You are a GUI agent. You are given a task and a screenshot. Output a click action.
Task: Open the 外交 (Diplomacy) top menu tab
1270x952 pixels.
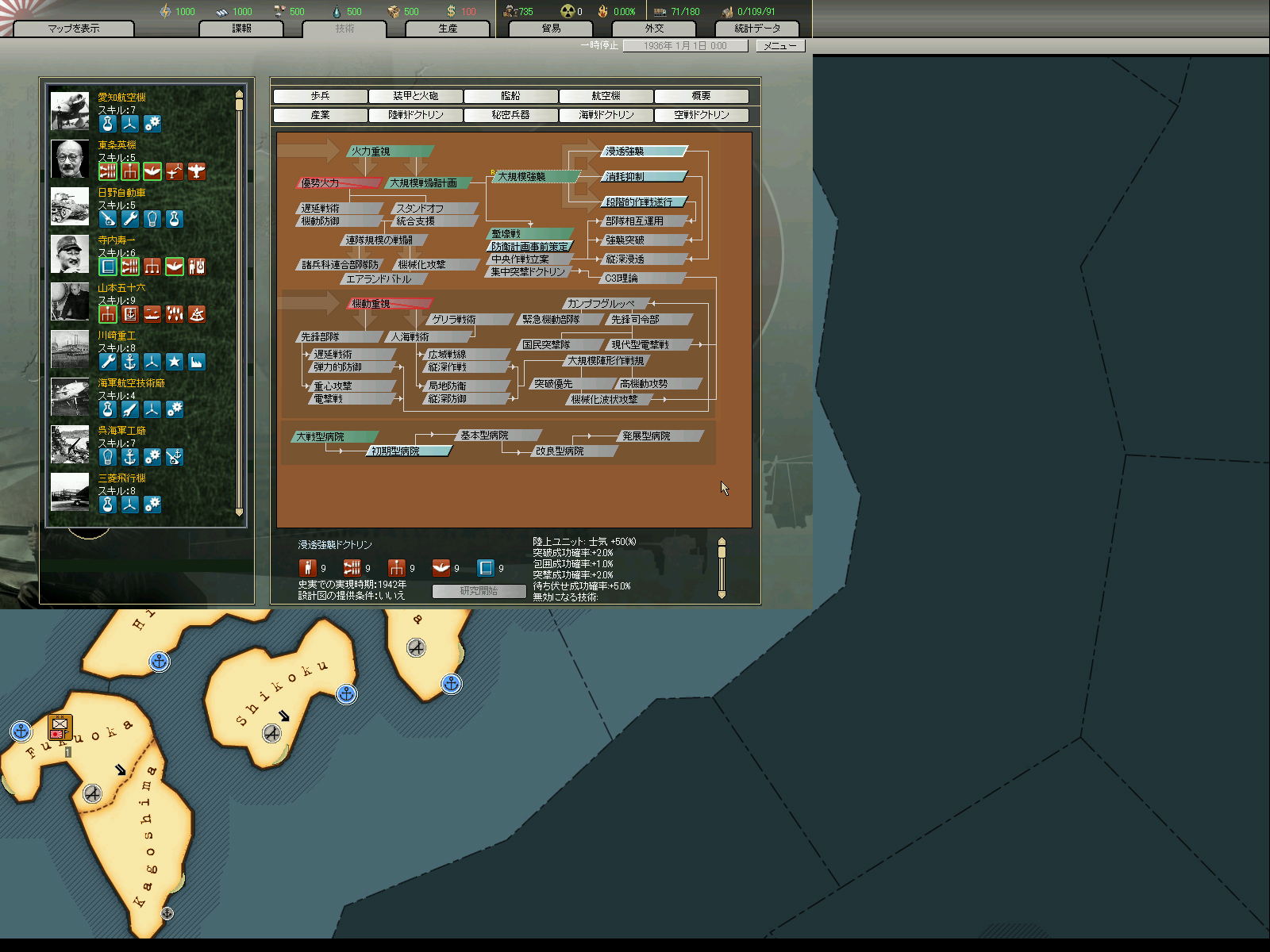pos(654,29)
